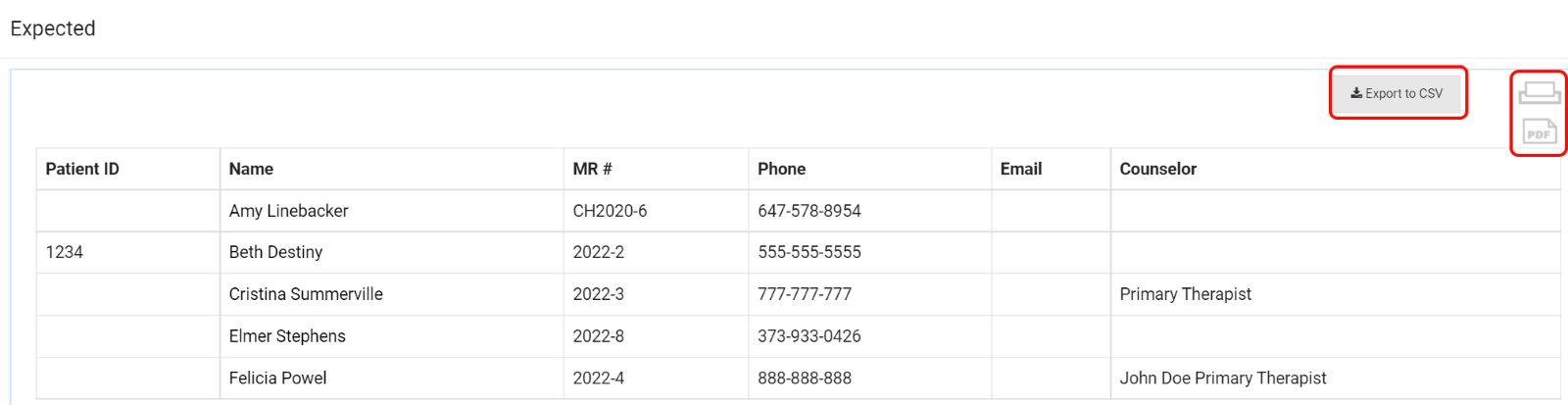1568x405 pixels.
Task: Click the Name column header
Action: pos(251,169)
